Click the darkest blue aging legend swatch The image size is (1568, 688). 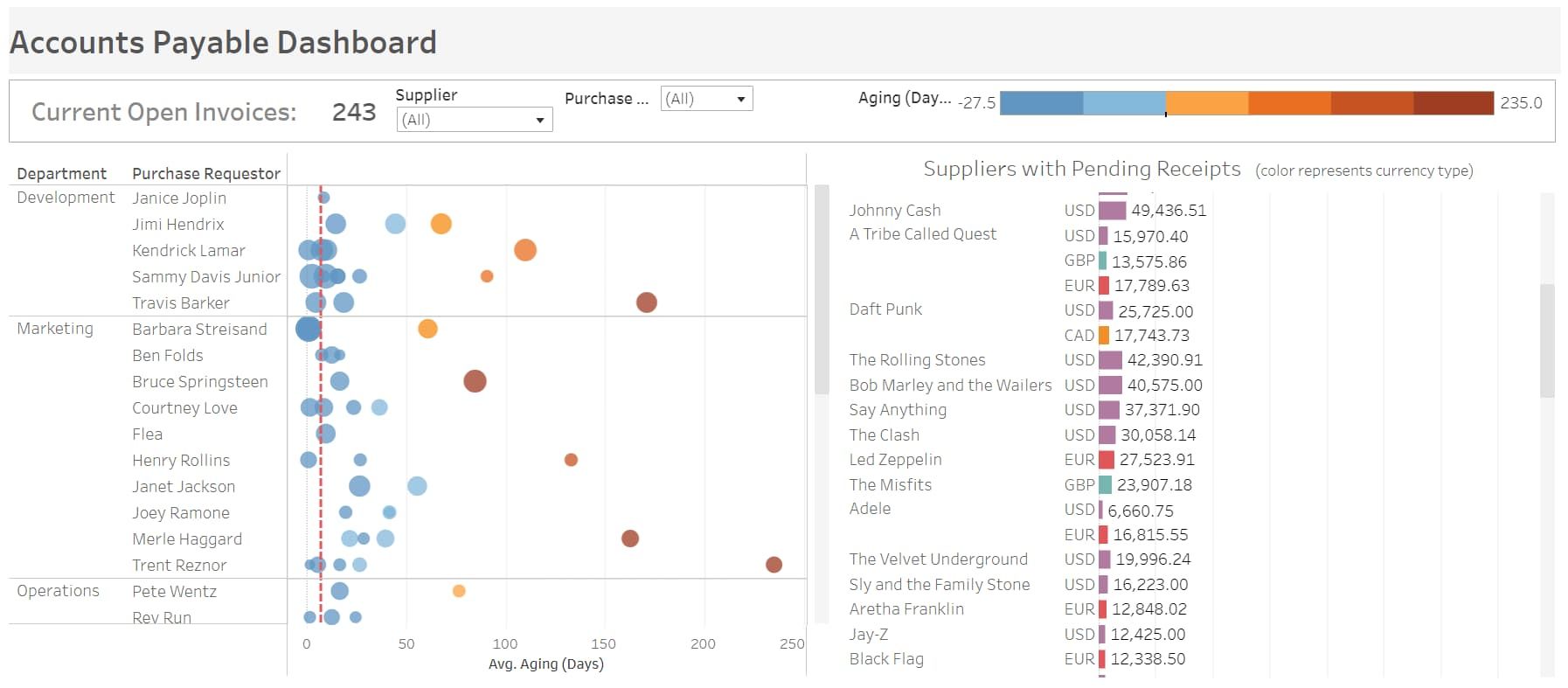click(1041, 103)
